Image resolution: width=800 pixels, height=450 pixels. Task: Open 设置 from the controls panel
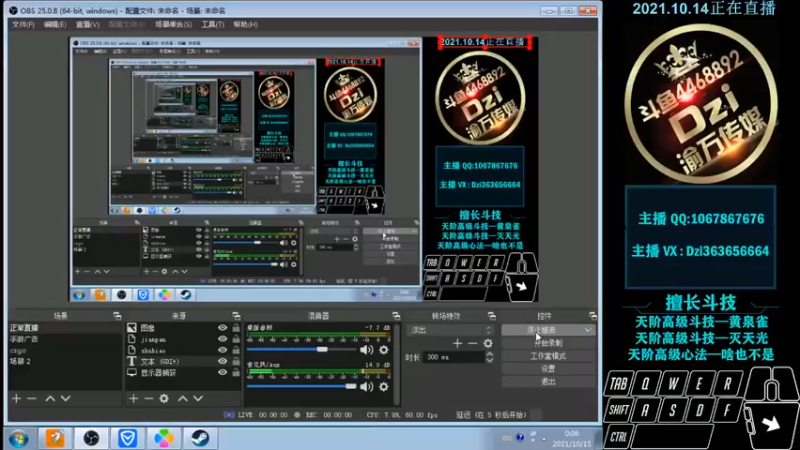[548, 368]
